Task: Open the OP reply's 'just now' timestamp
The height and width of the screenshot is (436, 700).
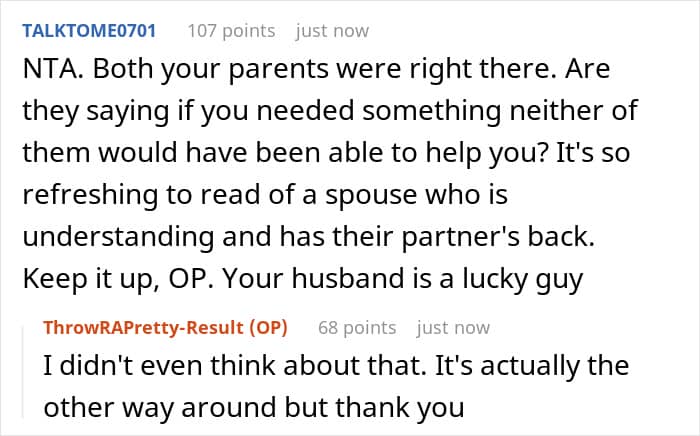Action: pyautogui.click(x=453, y=328)
